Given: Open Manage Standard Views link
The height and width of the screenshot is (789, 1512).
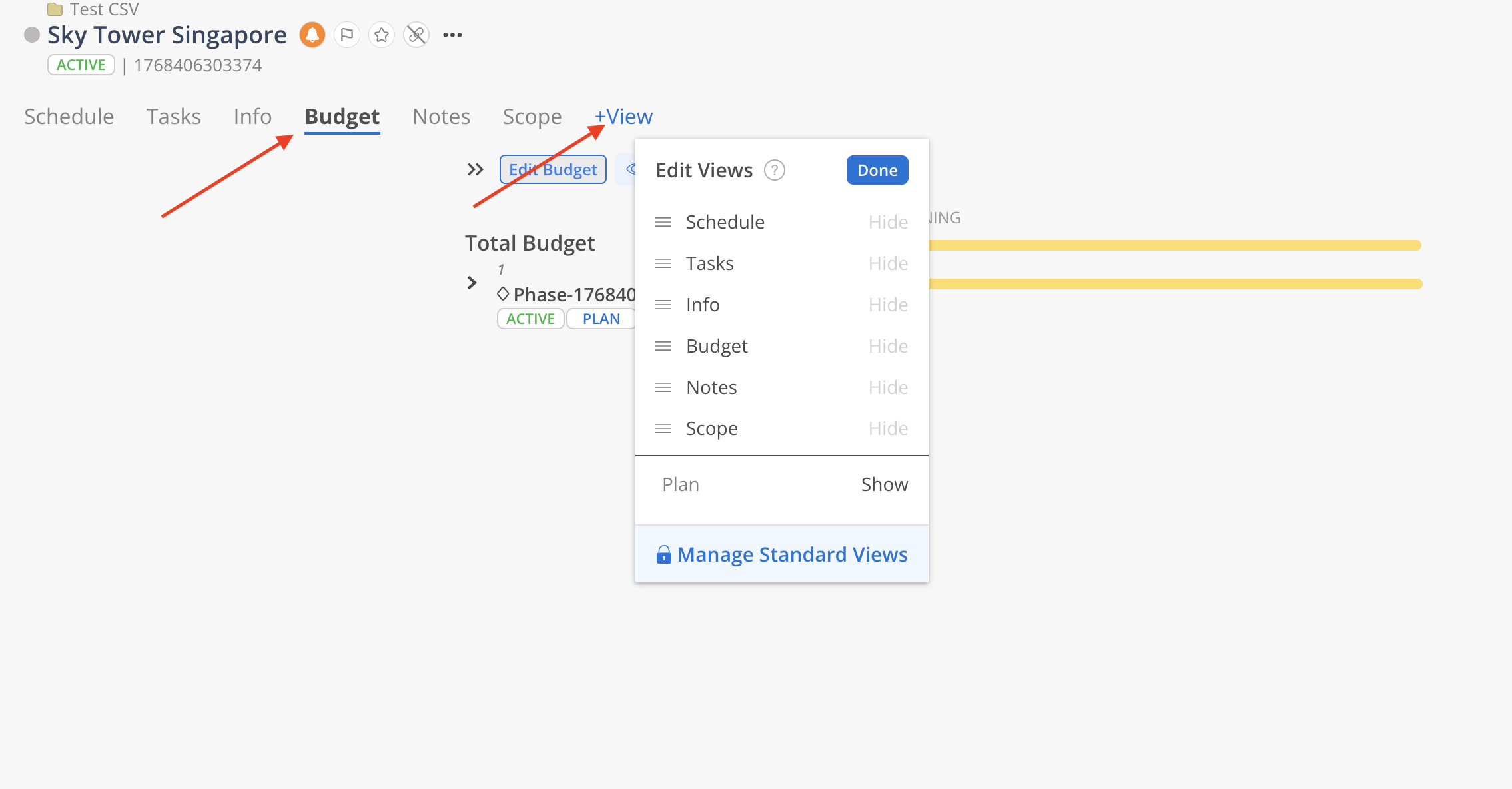Looking at the screenshot, I should tap(792, 554).
